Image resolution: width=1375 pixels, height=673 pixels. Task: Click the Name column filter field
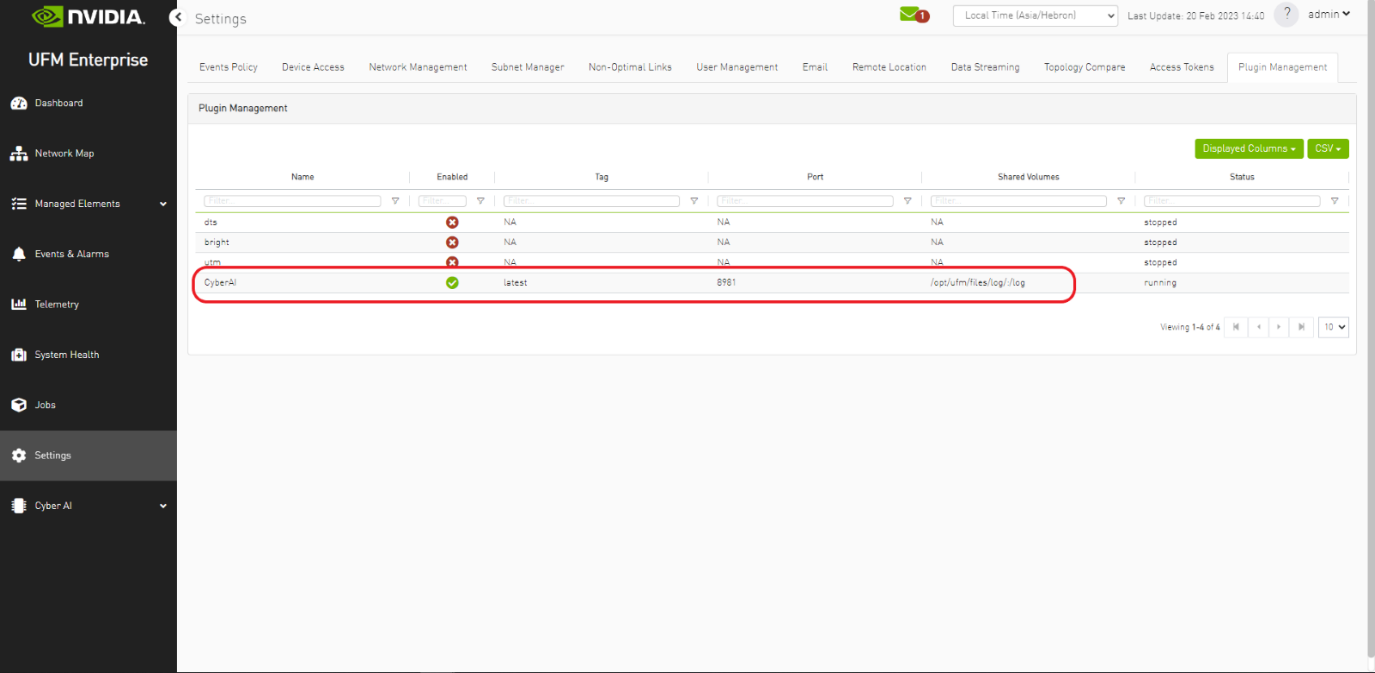(x=292, y=201)
